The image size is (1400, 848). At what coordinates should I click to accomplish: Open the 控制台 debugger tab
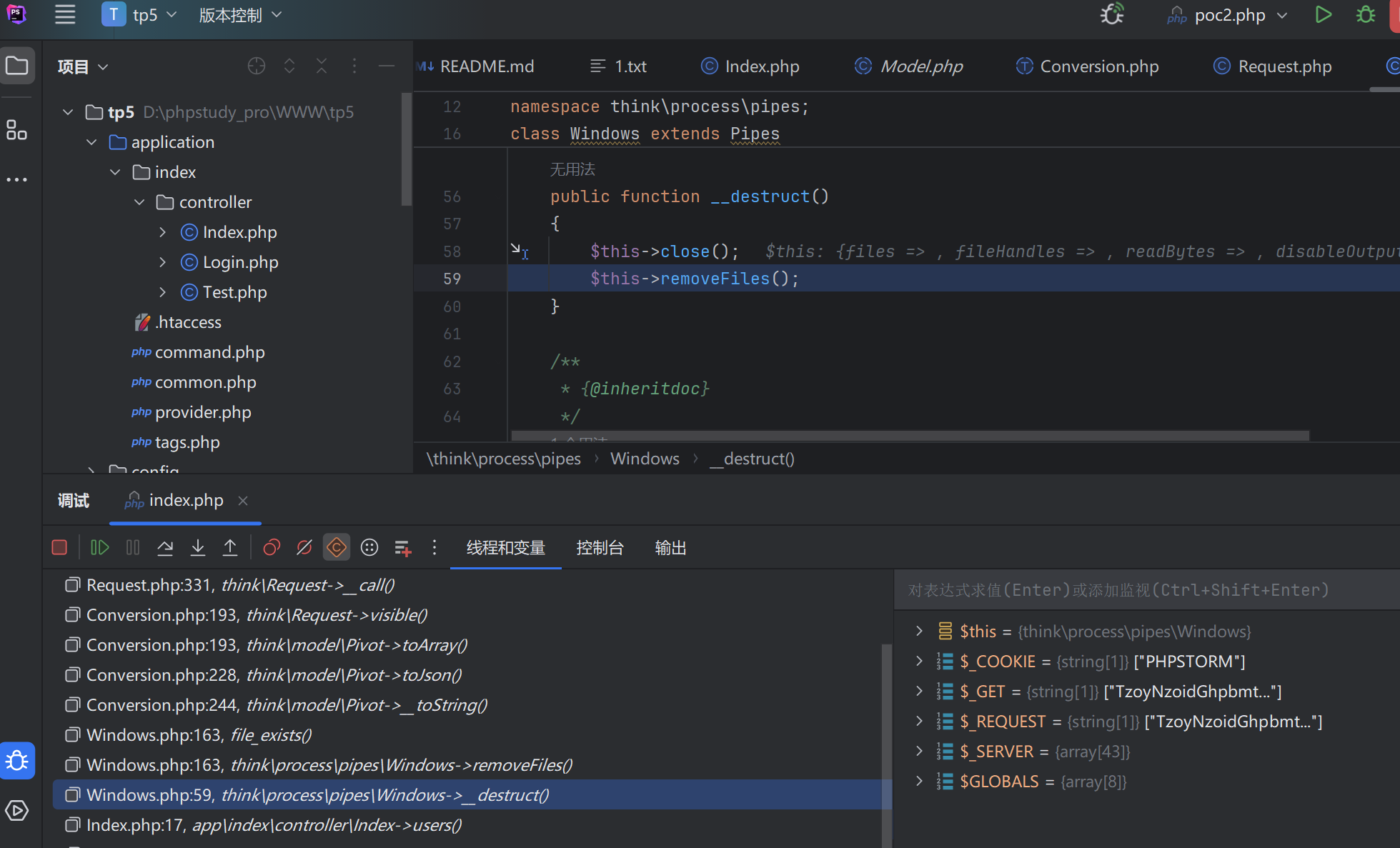(x=600, y=548)
